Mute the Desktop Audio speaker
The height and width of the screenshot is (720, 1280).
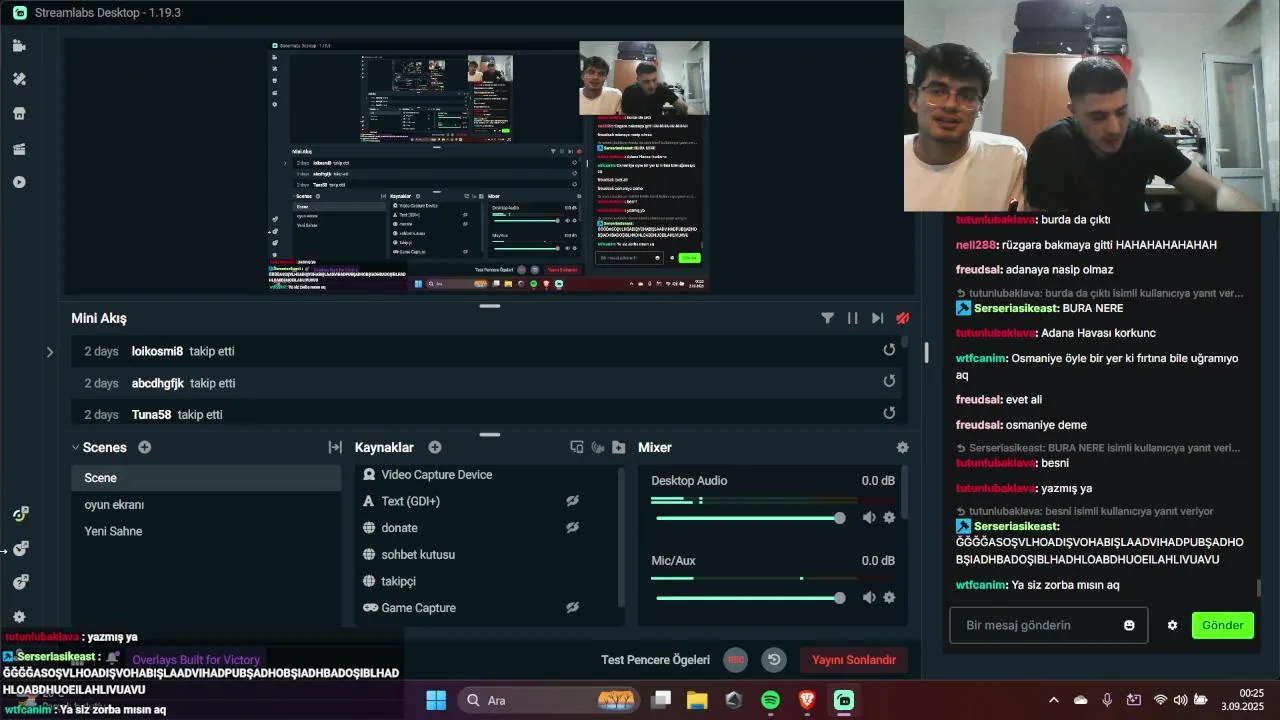point(869,517)
